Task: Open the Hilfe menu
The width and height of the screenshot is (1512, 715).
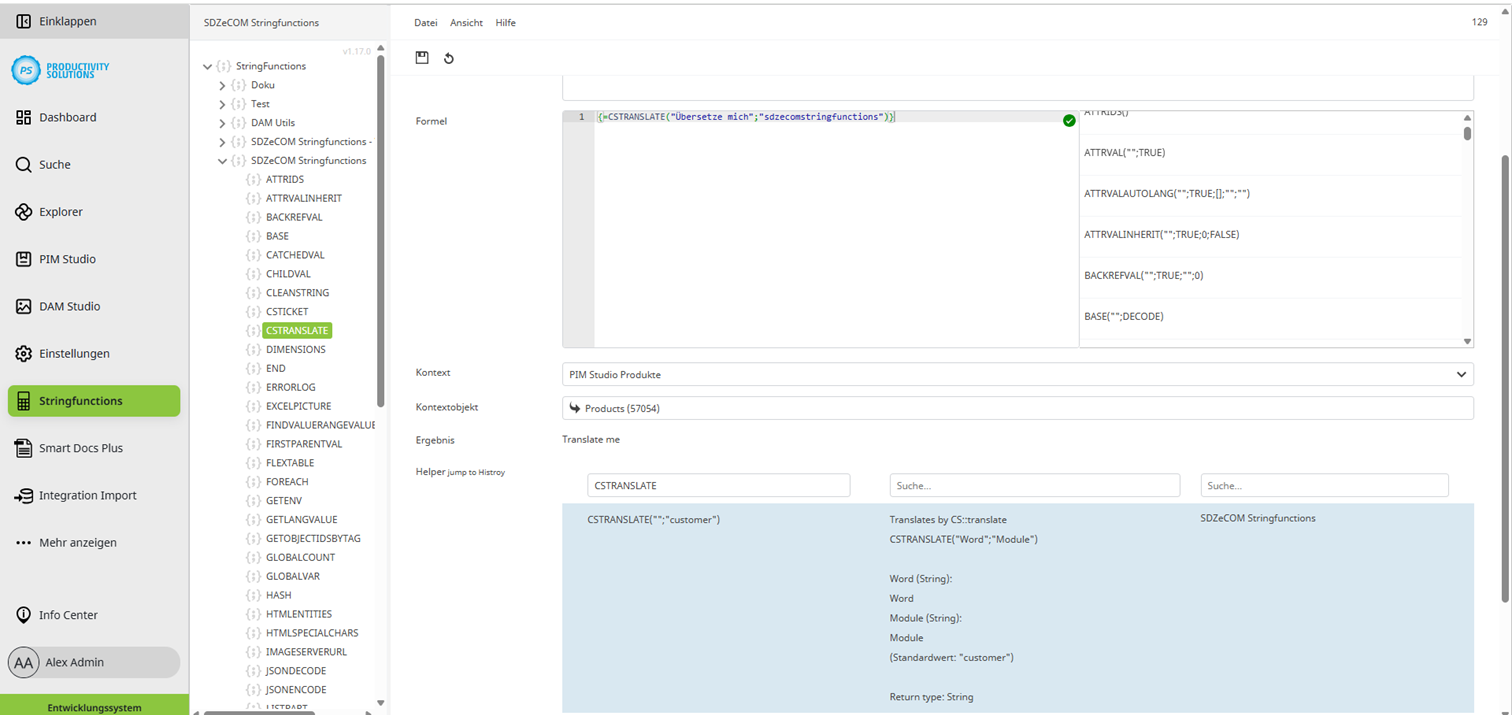Action: coord(506,22)
